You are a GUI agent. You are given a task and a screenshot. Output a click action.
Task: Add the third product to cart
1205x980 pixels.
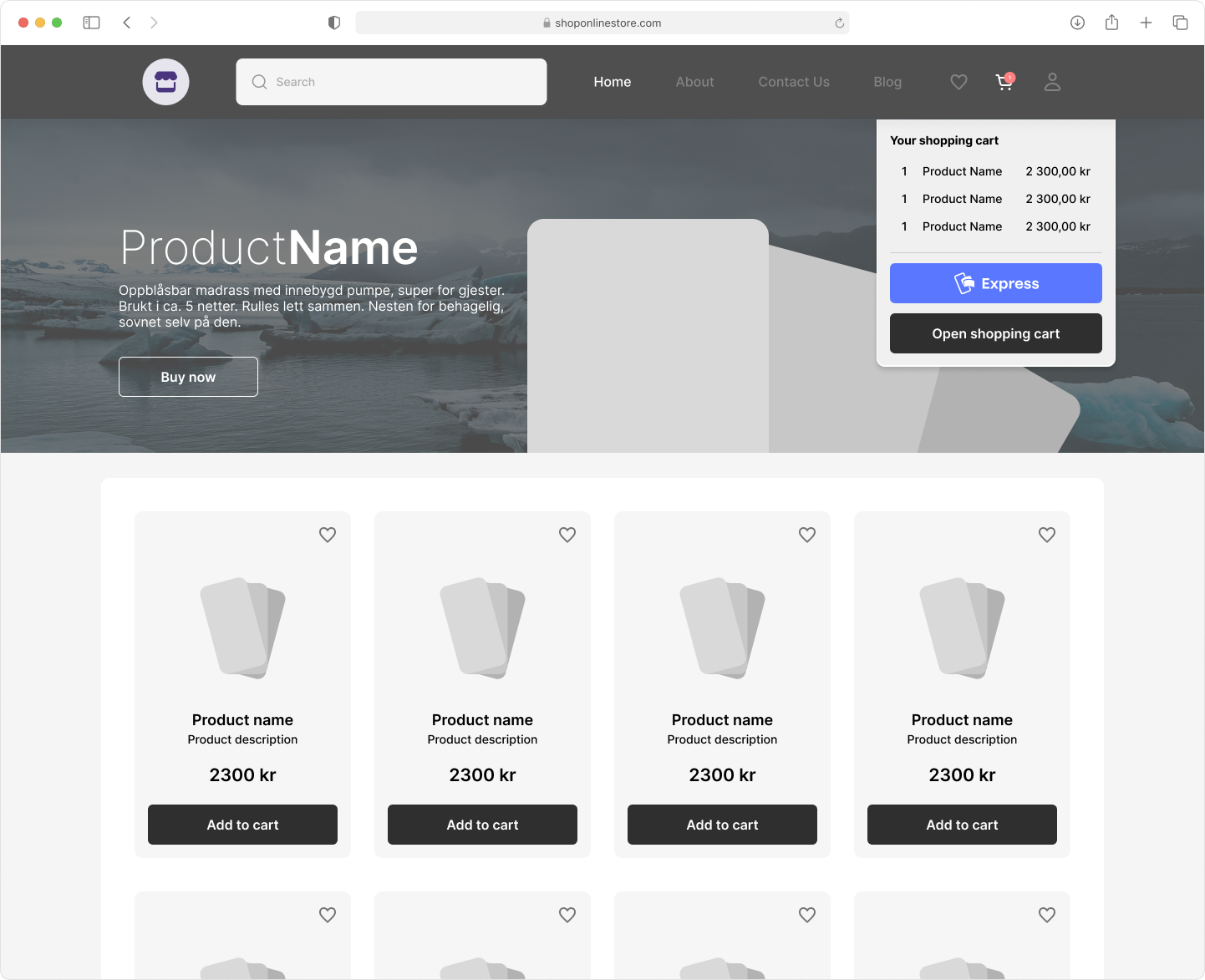[x=722, y=825]
